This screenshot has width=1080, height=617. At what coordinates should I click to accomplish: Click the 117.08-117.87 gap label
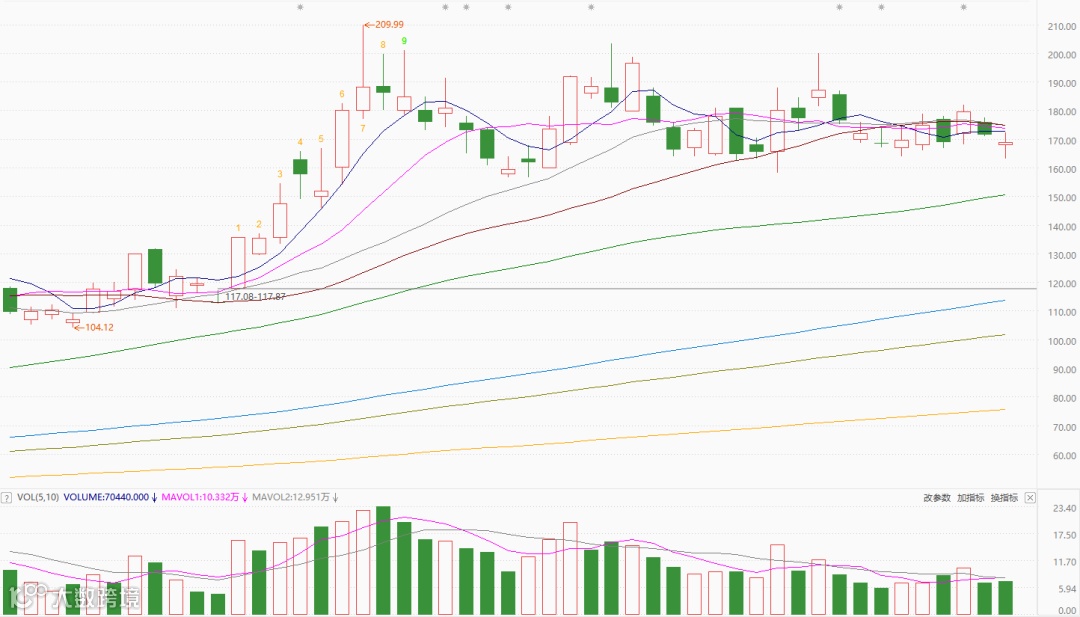click(256, 296)
